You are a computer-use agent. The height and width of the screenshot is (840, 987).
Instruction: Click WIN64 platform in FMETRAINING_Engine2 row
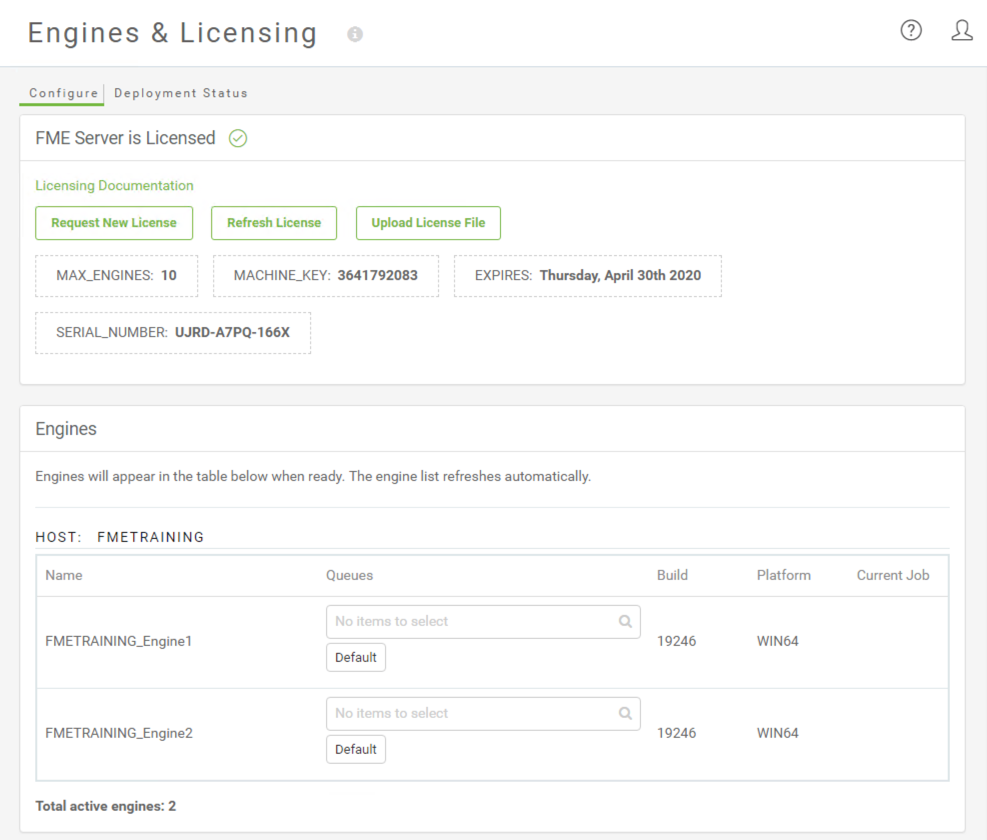coord(777,733)
